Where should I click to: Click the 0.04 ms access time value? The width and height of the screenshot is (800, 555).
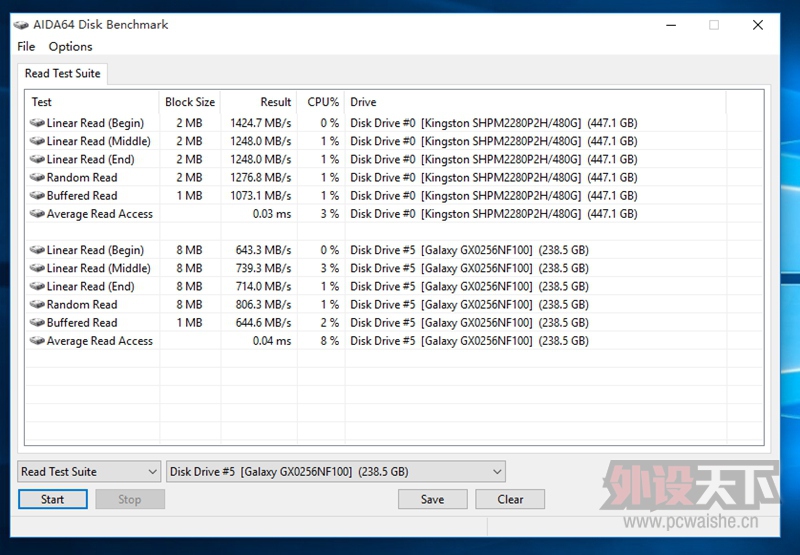pyautogui.click(x=272, y=341)
